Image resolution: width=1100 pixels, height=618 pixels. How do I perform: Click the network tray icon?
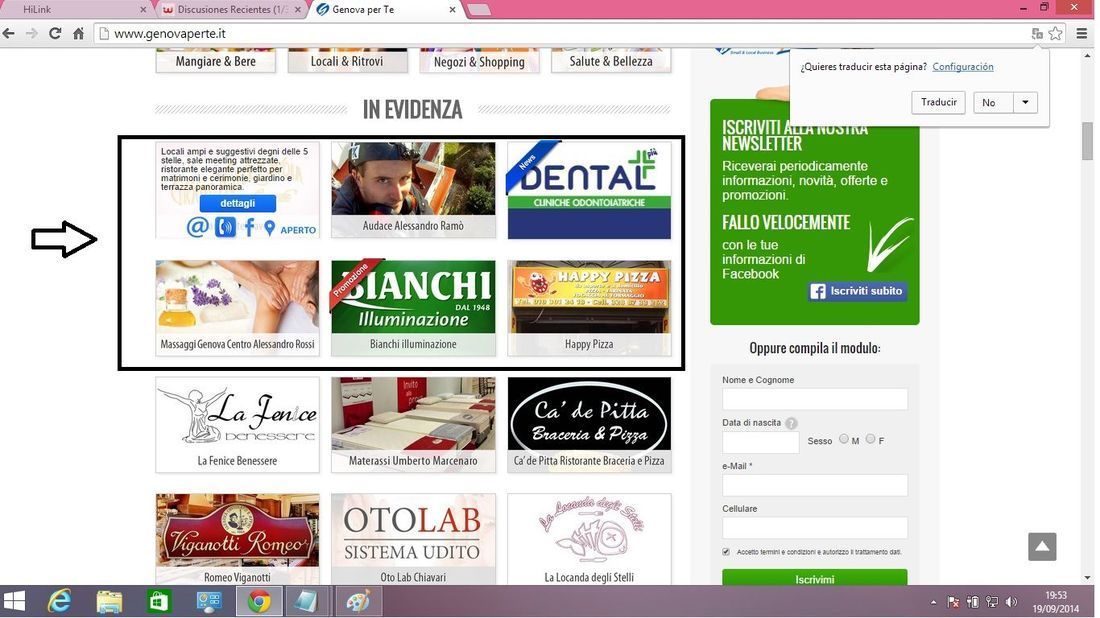click(992, 602)
